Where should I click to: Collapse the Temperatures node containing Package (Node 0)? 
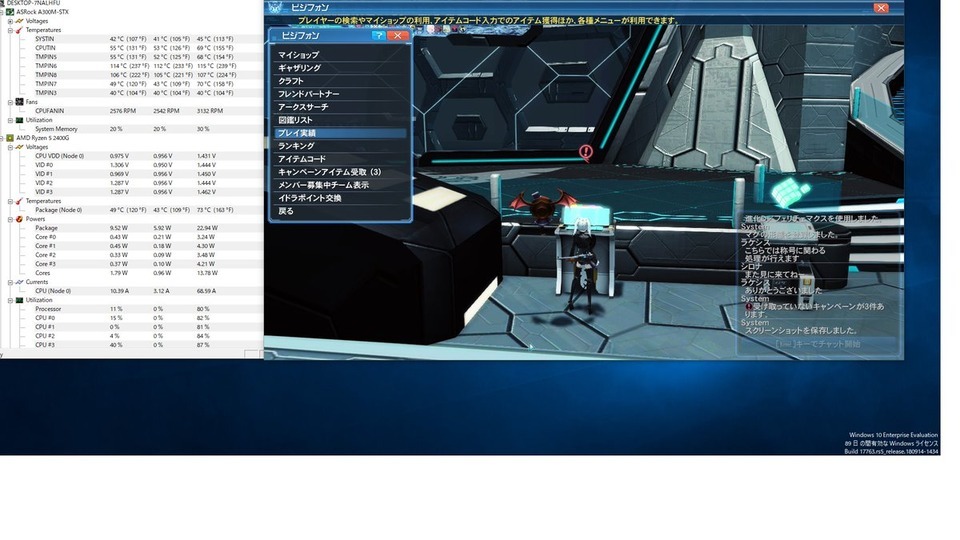(10, 201)
